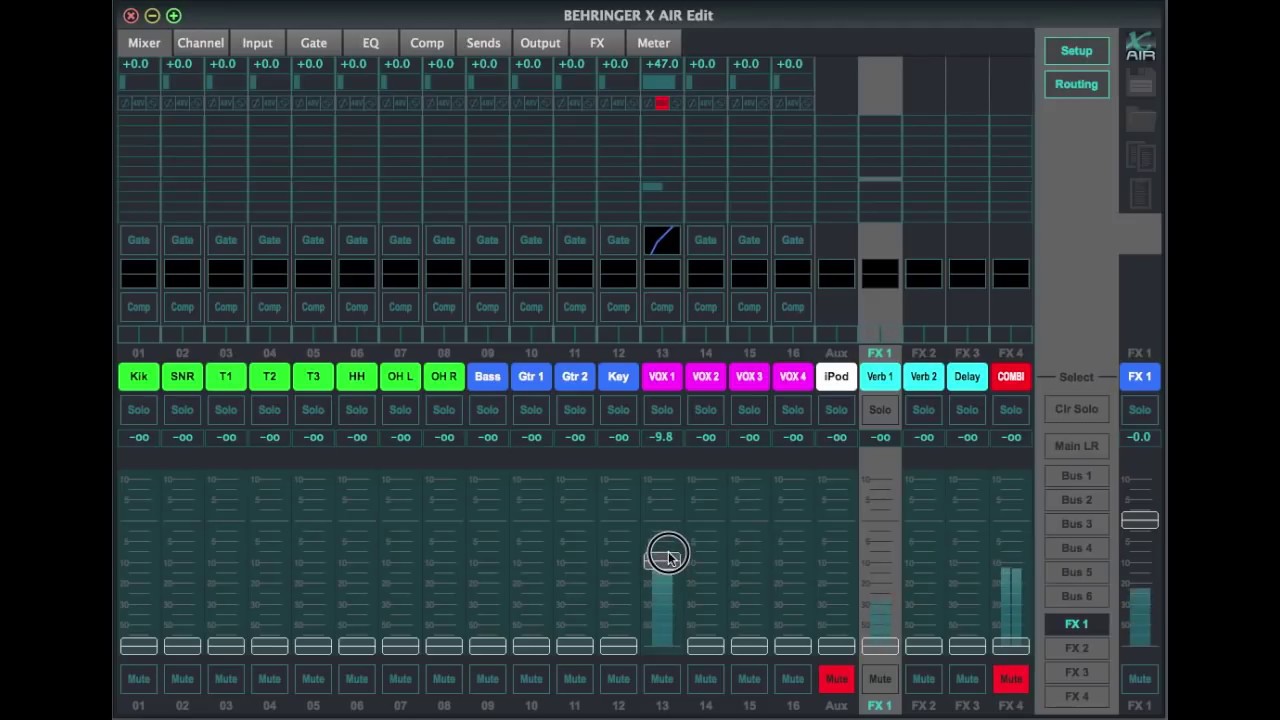The image size is (1280, 720).
Task: Click the channel 01 fader handle
Action: [139, 646]
